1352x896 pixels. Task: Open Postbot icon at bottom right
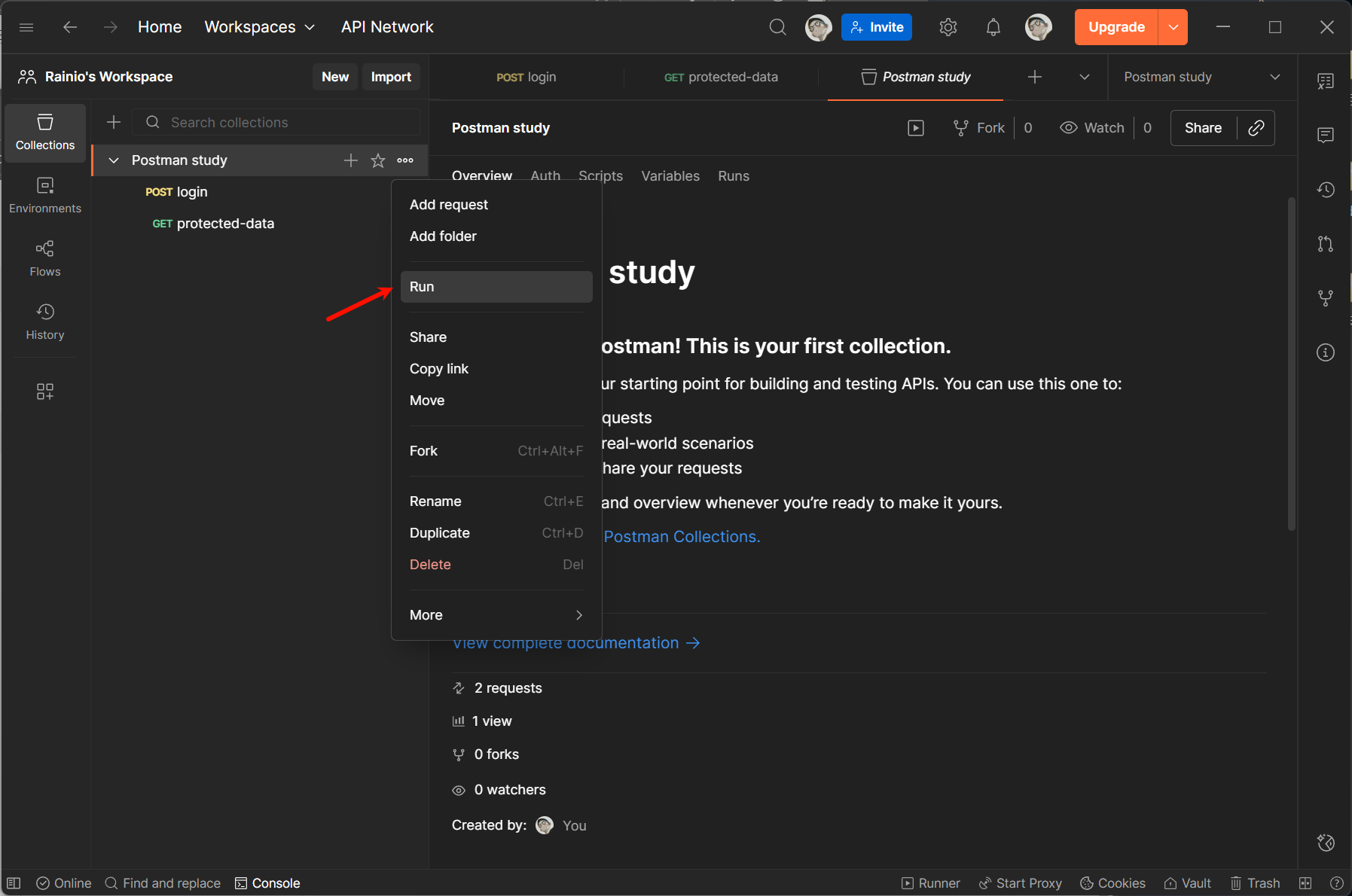(1326, 843)
